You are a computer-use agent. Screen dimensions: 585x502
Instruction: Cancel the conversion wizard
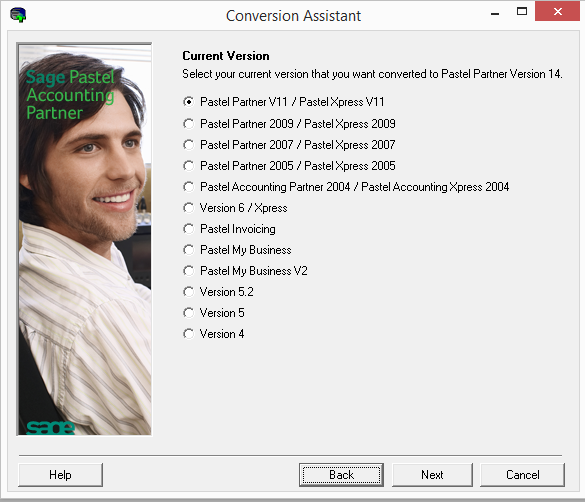tap(522, 475)
